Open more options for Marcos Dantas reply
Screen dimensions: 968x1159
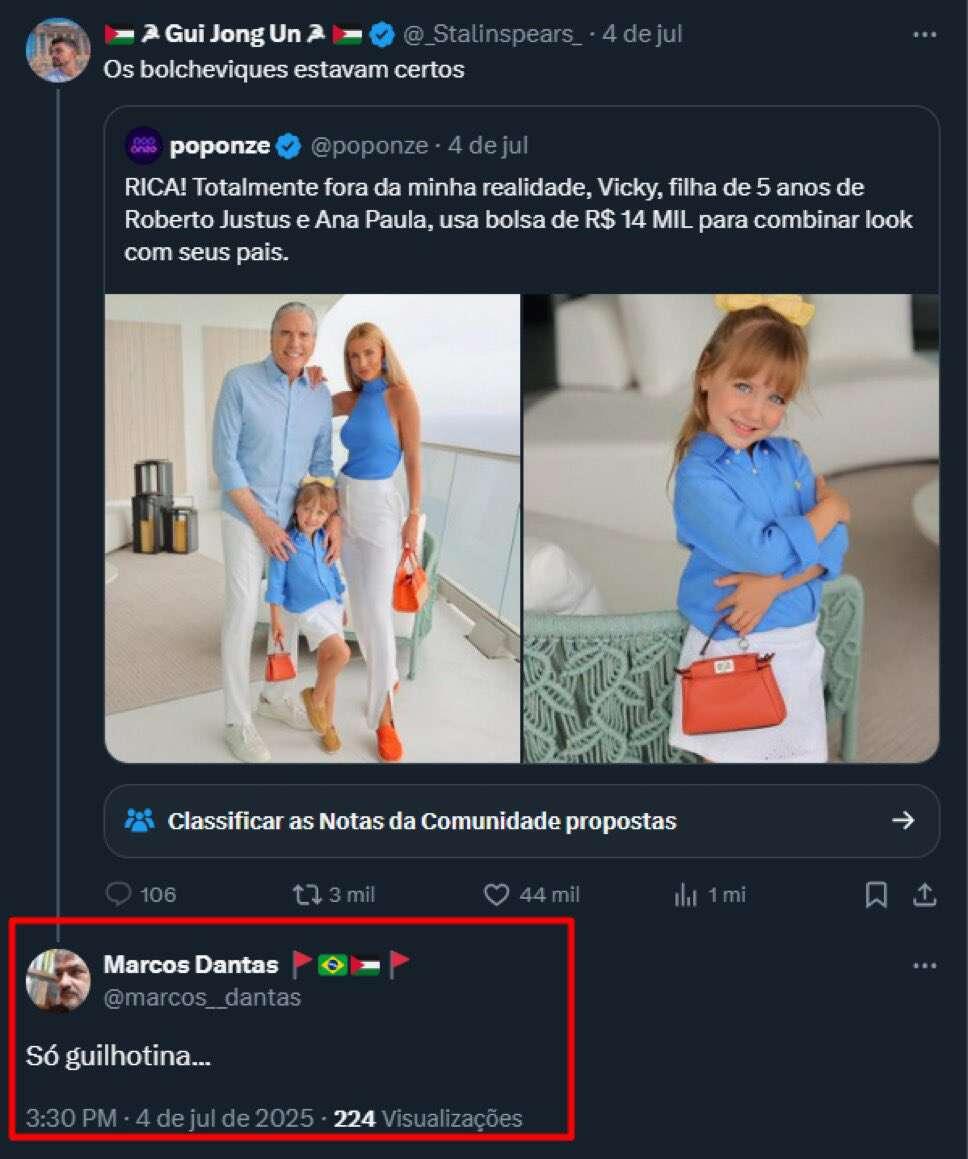[924, 965]
